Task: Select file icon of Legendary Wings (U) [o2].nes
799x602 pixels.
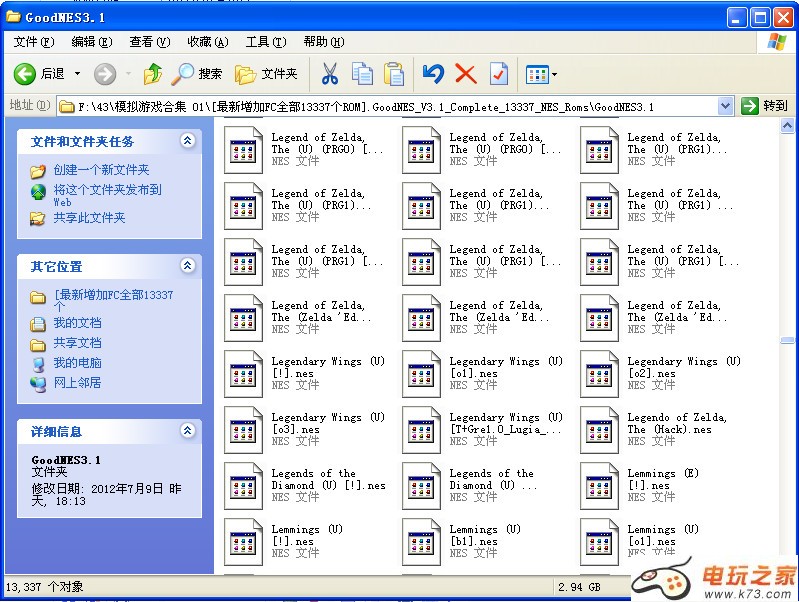Action: point(599,374)
